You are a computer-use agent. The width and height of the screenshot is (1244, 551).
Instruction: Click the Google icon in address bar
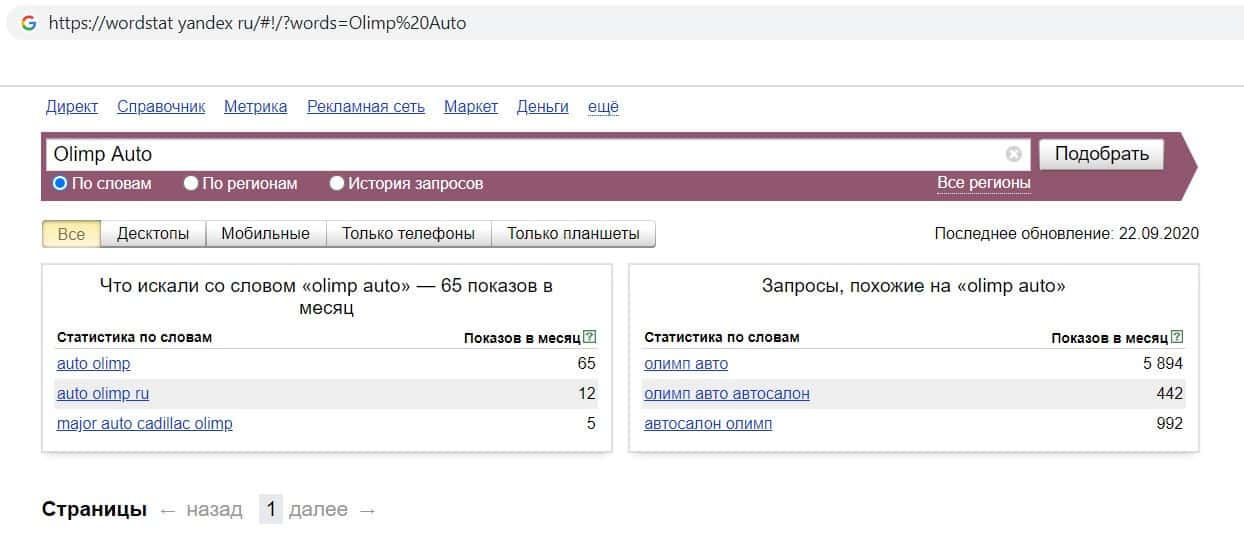click(x=28, y=22)
